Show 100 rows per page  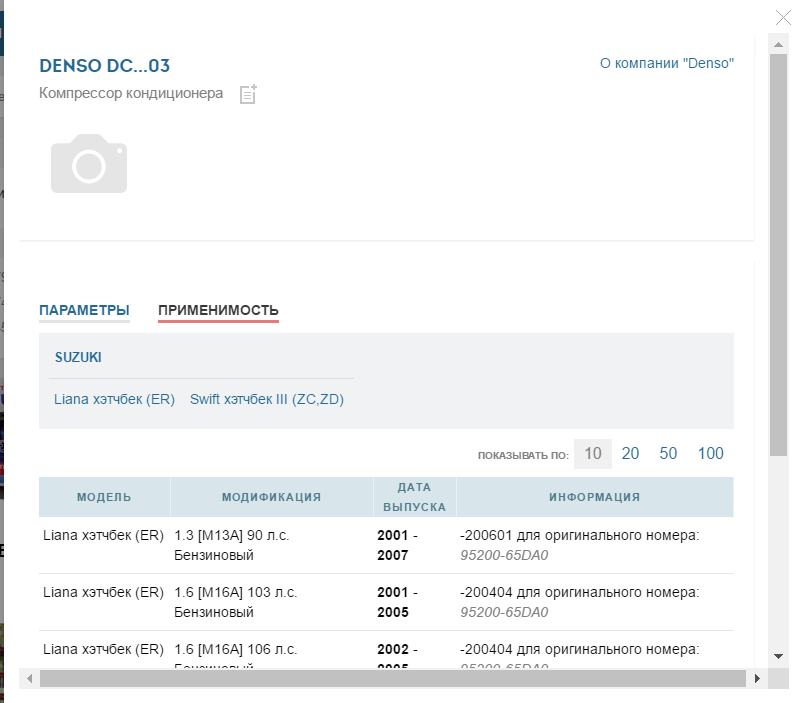710,454
